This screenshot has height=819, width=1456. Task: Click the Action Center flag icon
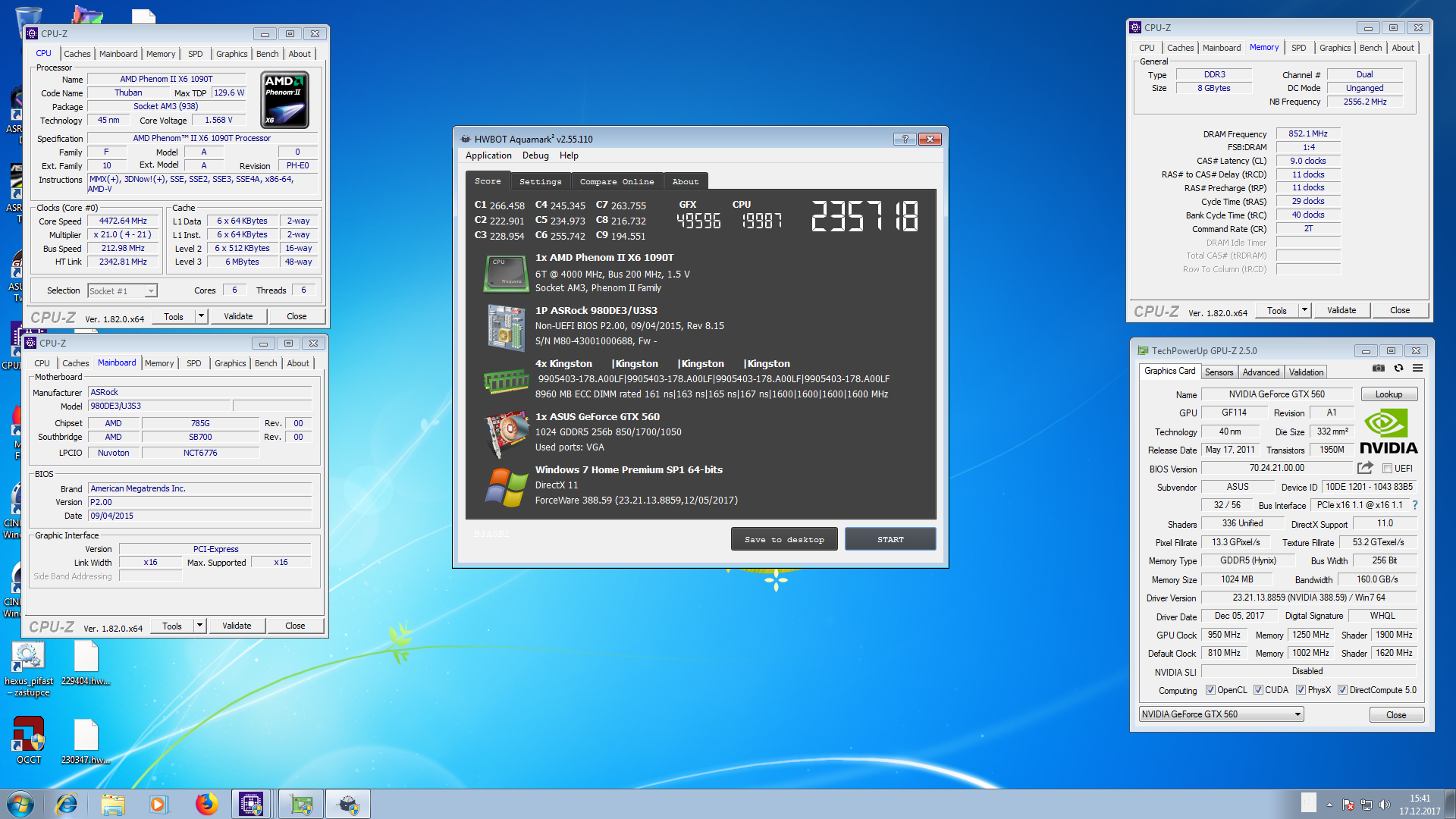[x=1348, y=805]
